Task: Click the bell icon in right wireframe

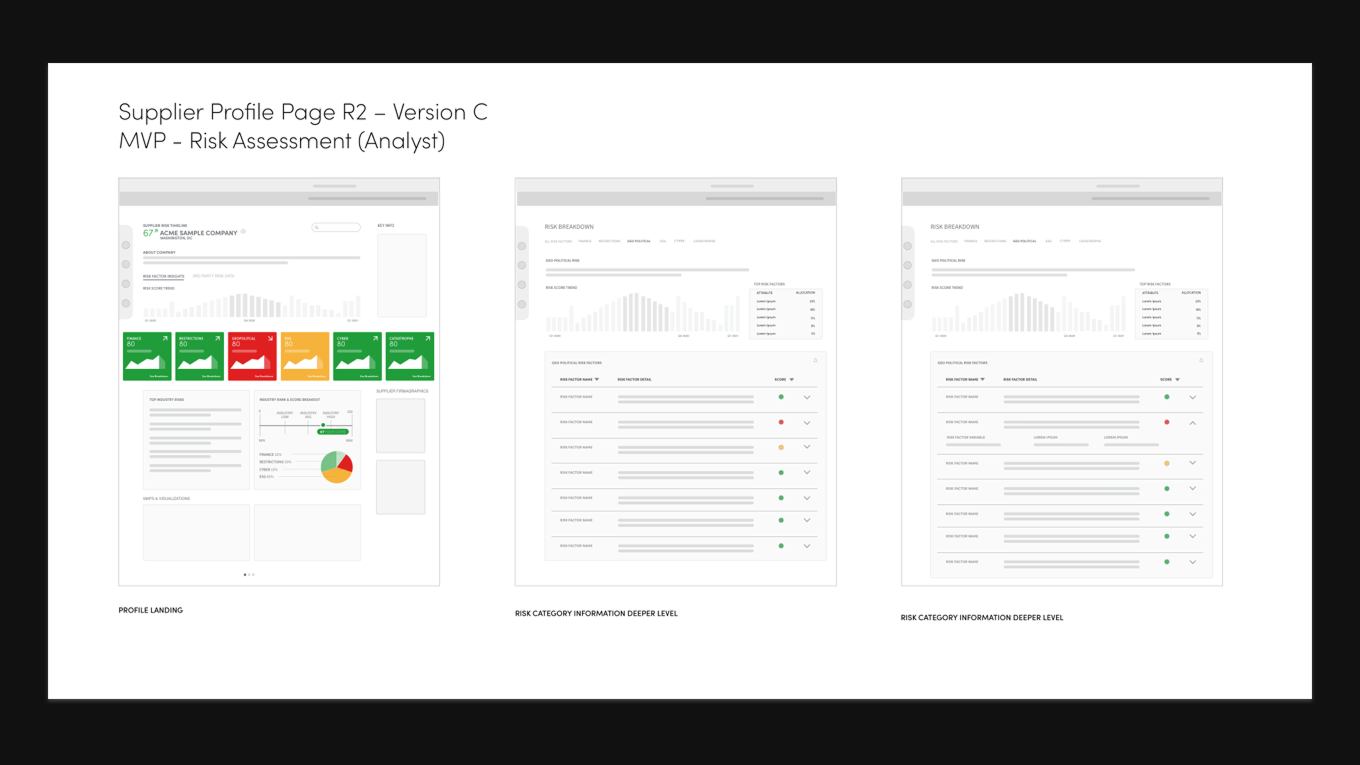Action: point(1201,360)
